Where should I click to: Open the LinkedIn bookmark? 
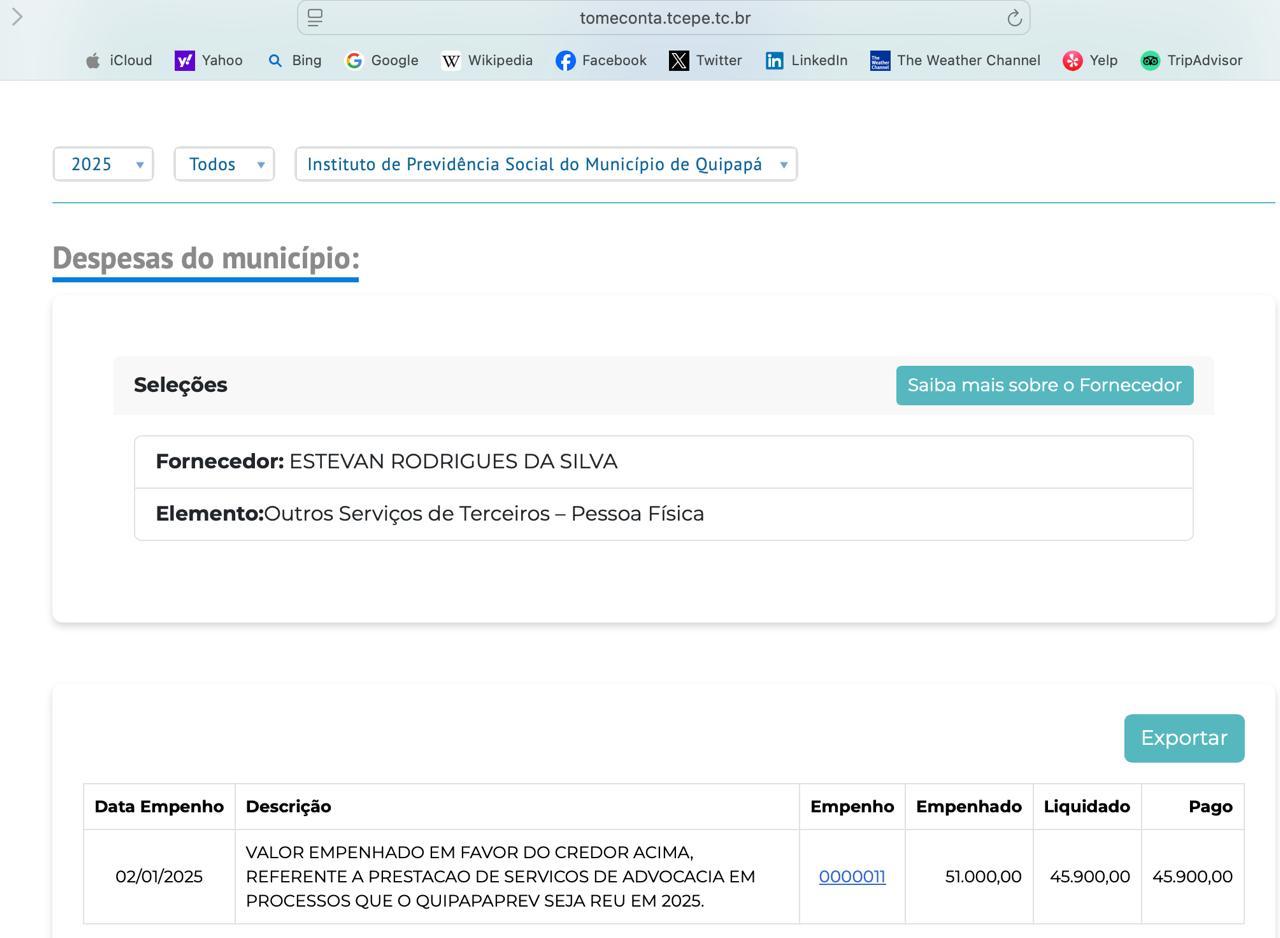807,61
